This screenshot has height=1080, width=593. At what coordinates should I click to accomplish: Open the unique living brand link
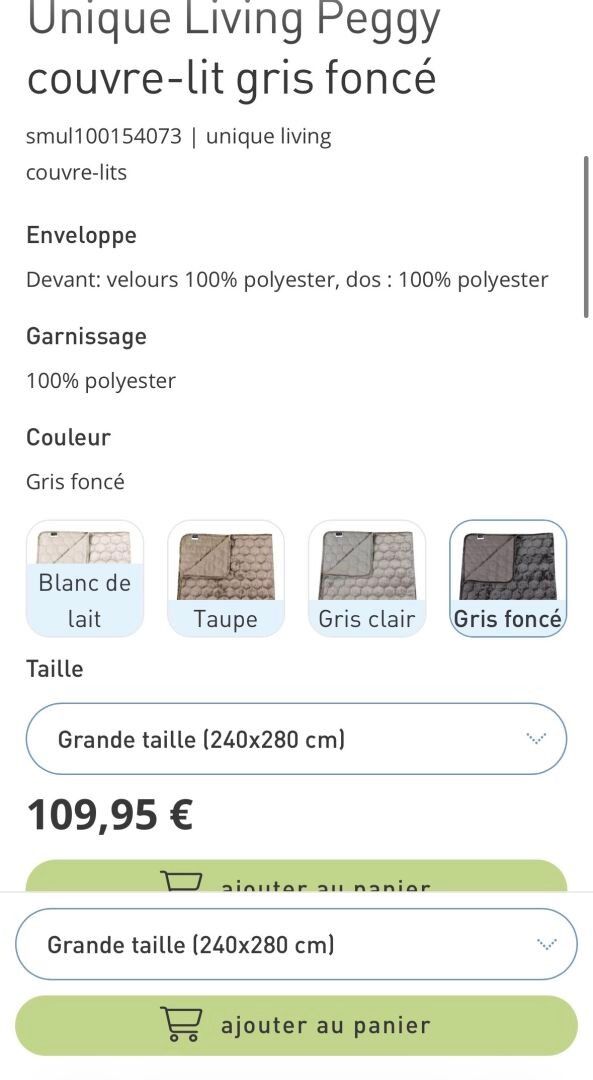269,136
